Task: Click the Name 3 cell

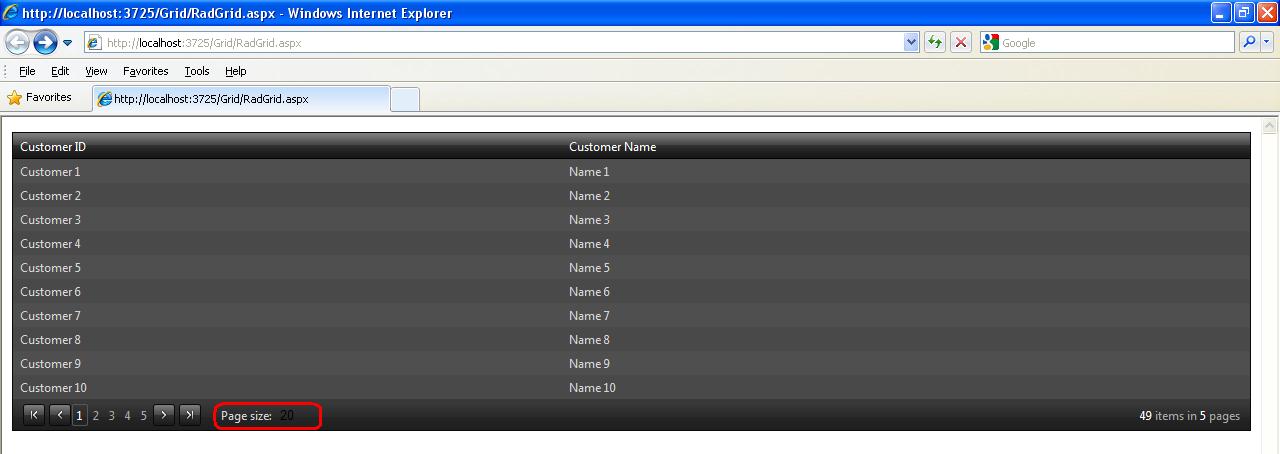Action: click(906, 220)
